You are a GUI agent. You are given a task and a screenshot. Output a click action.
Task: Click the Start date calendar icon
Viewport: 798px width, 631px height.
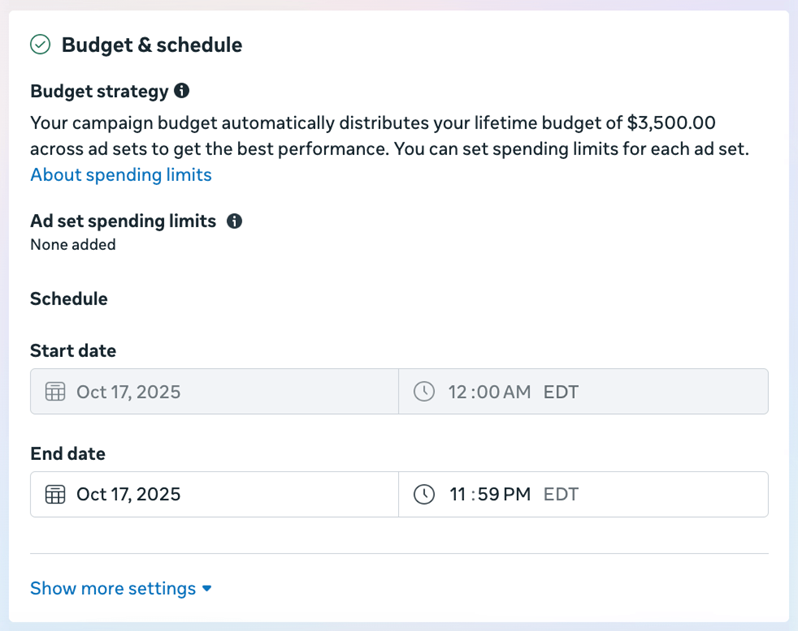point(55,392)
